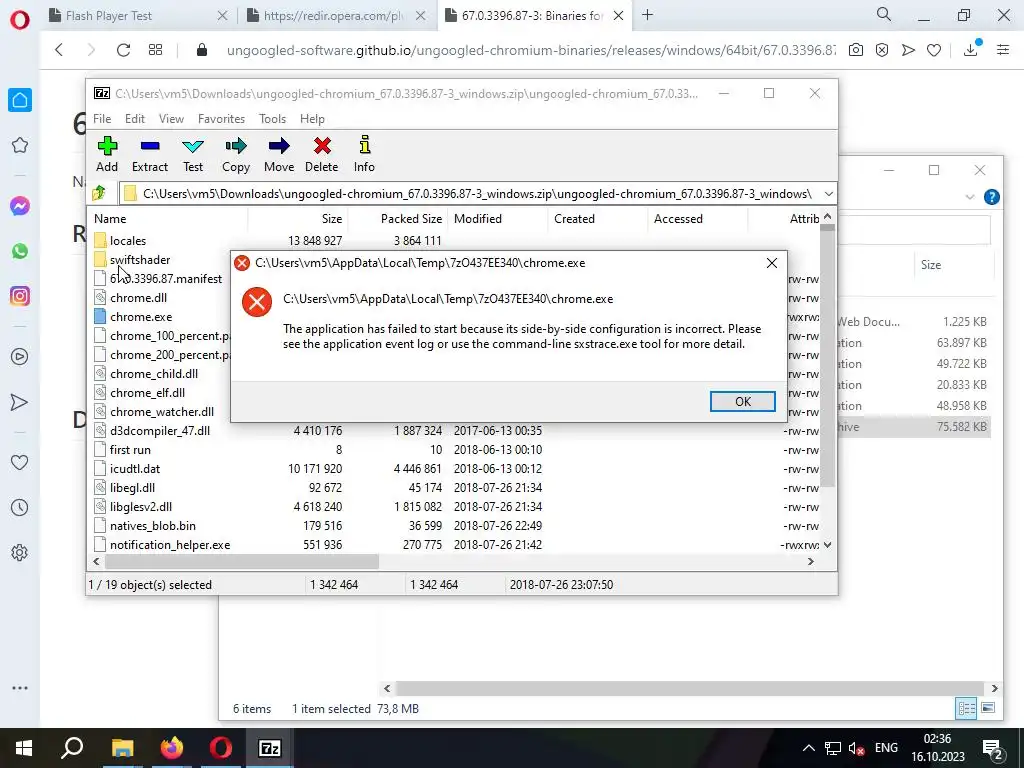
Task: Search tabs magnifier icon in Opera
Action: [x=884, y=14]
